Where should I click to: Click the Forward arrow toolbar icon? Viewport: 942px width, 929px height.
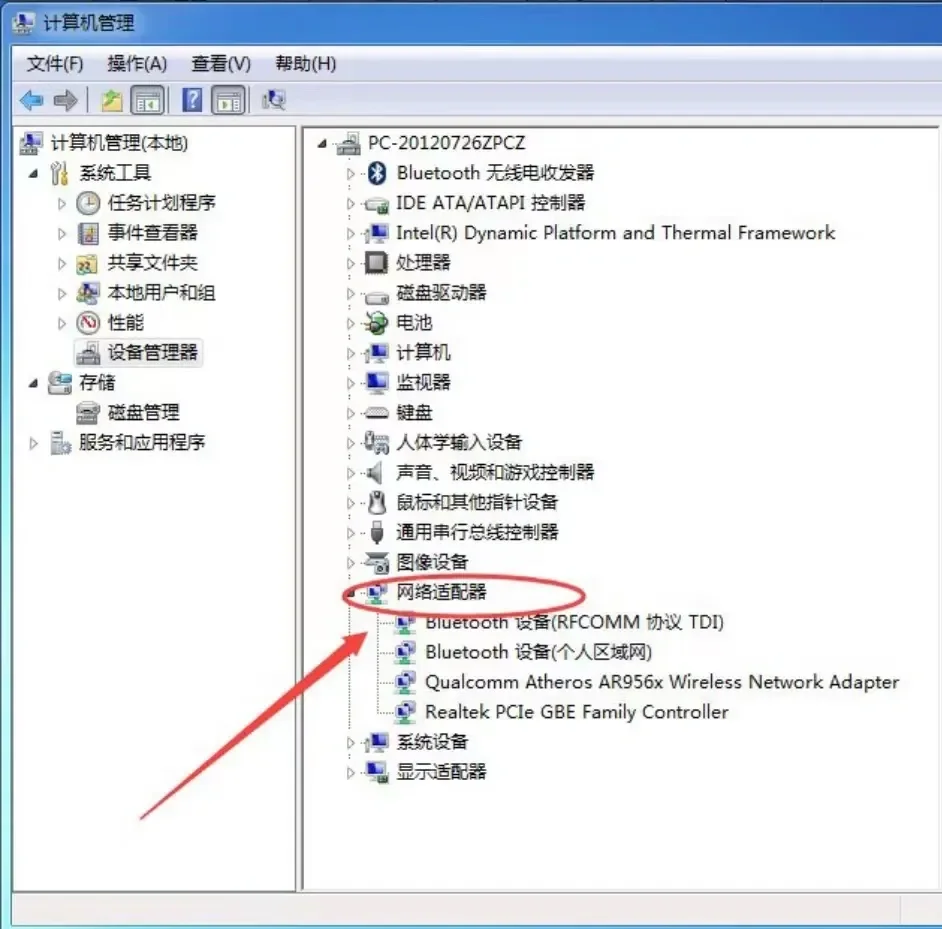[65, 100]
